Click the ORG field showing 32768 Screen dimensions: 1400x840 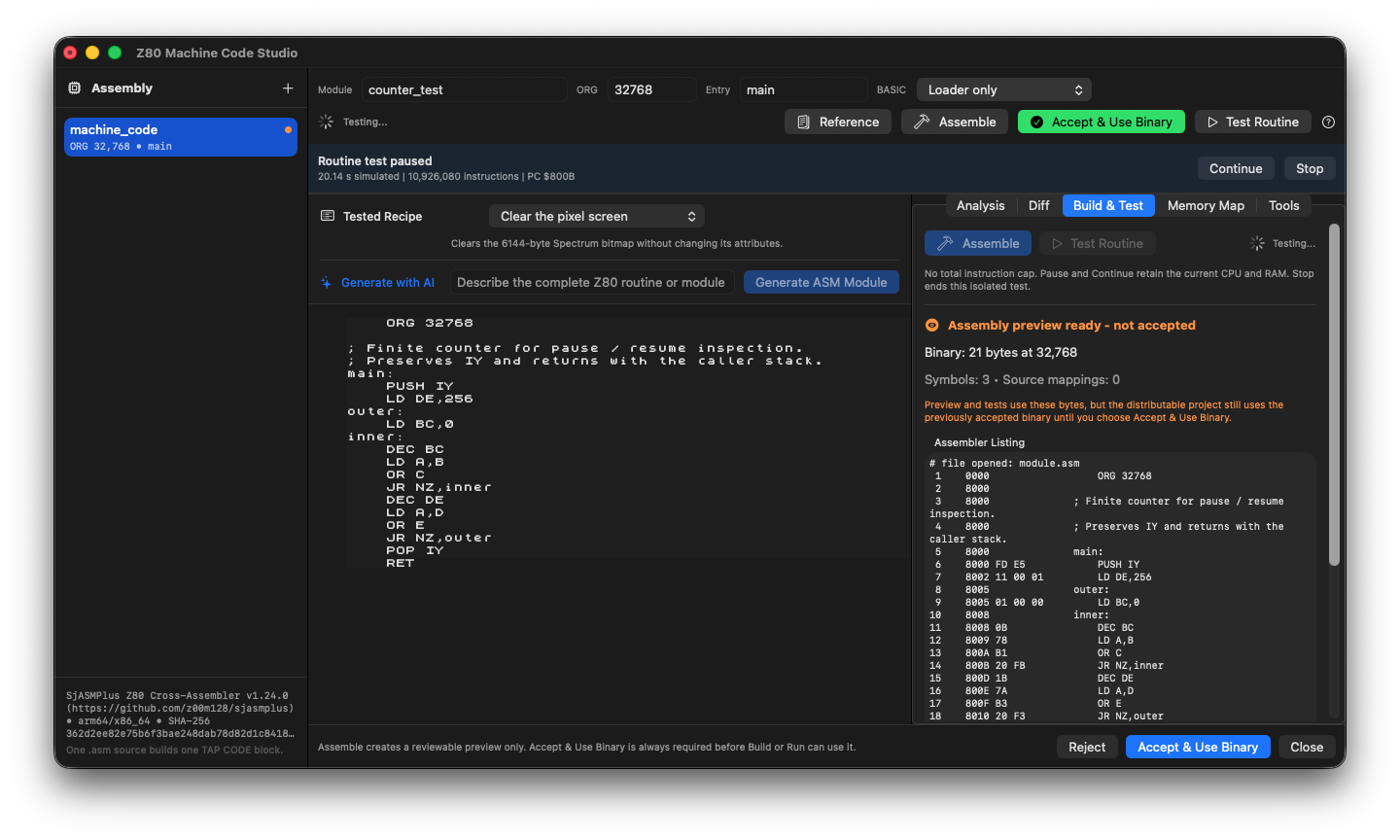pos(652,90)
